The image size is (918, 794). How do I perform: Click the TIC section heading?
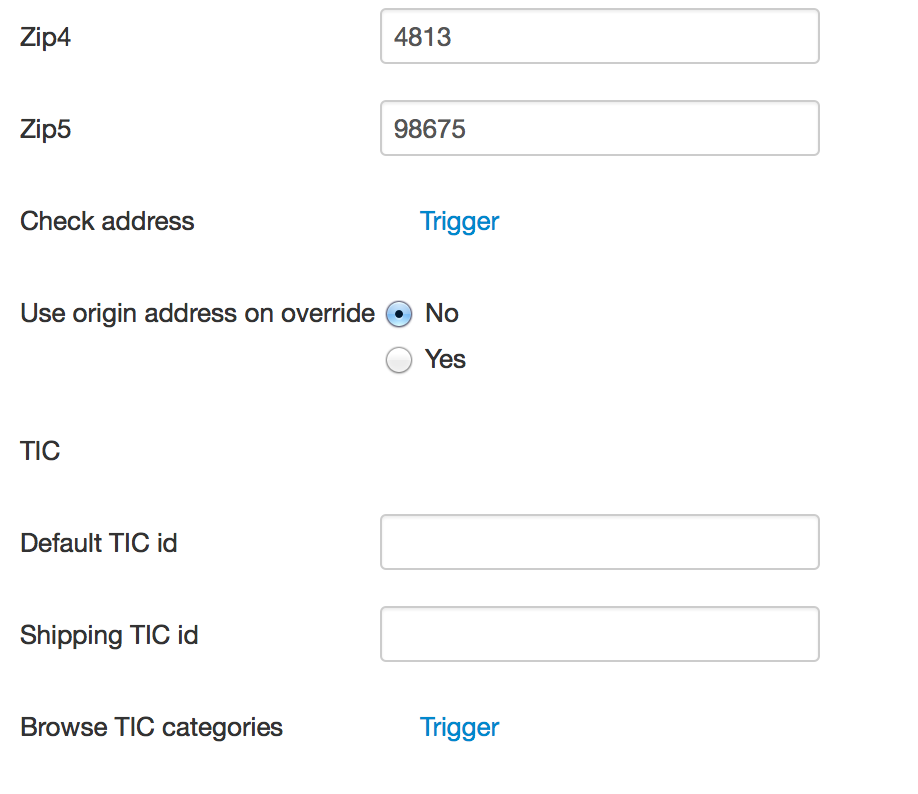pos(40,451)
